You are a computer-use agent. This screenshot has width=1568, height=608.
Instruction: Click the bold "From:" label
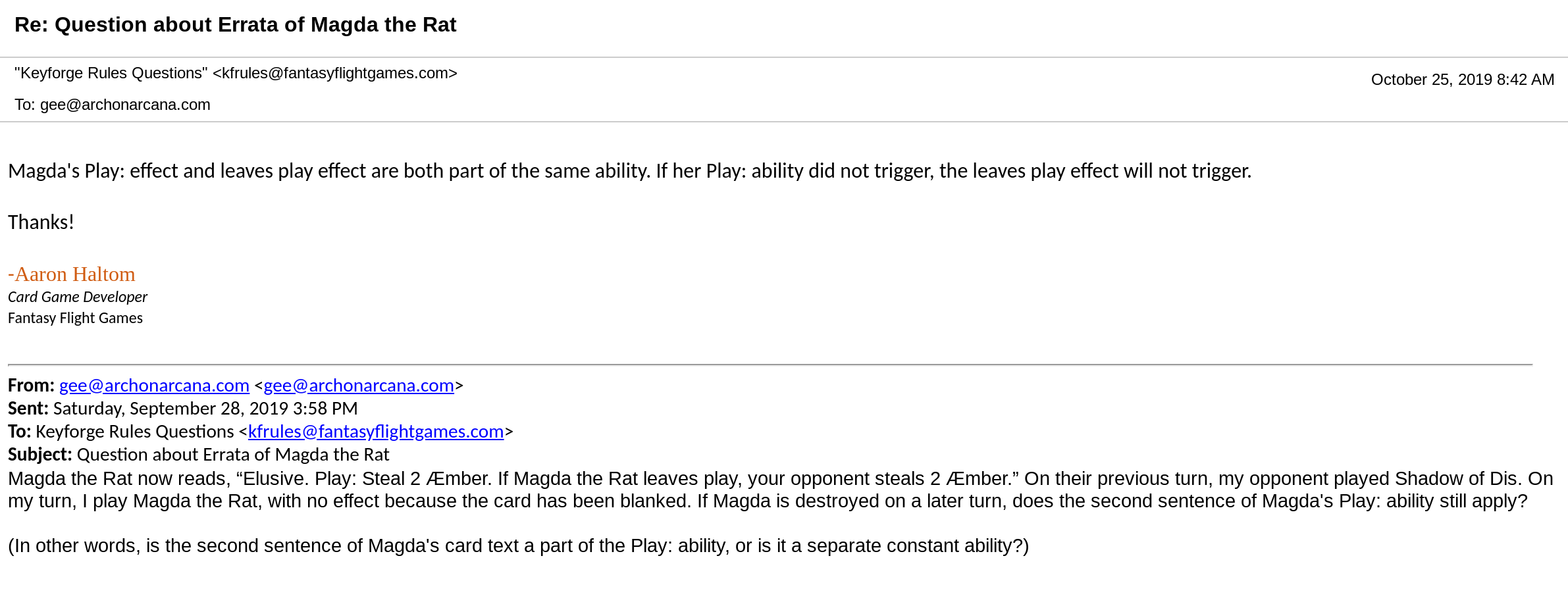(31, 386)
